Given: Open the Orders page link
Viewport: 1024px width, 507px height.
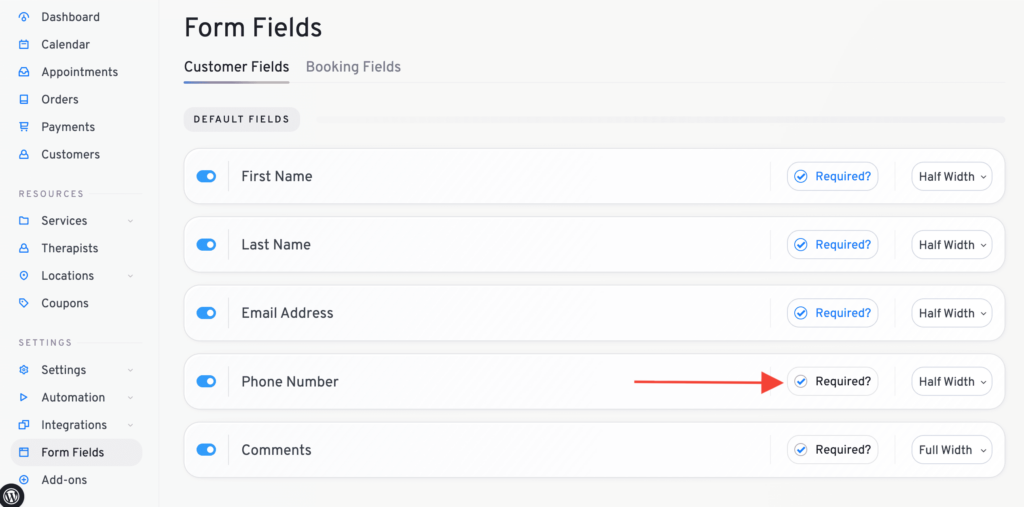Looking at the screenshot, I should [x=60, y=100].
